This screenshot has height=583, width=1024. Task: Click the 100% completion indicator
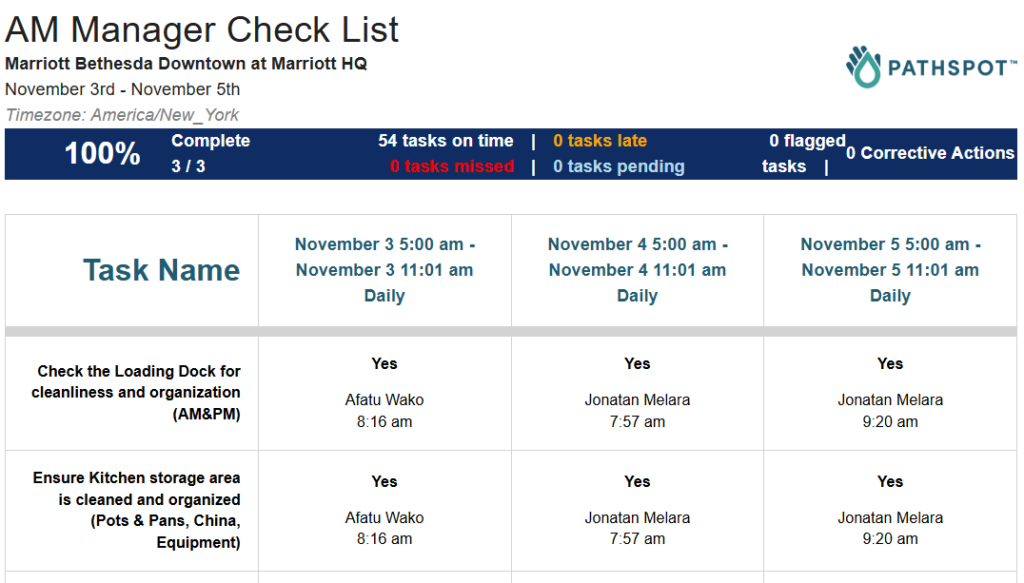click(x=102, y=154)
